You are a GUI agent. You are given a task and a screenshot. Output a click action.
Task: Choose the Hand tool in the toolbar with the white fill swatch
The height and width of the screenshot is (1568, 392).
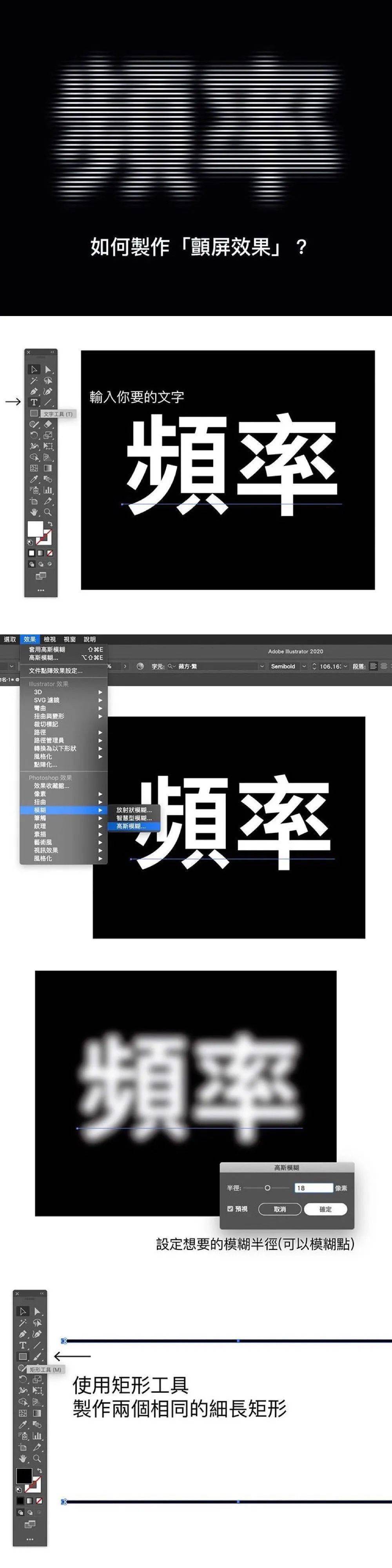click(x=34, y=512)
